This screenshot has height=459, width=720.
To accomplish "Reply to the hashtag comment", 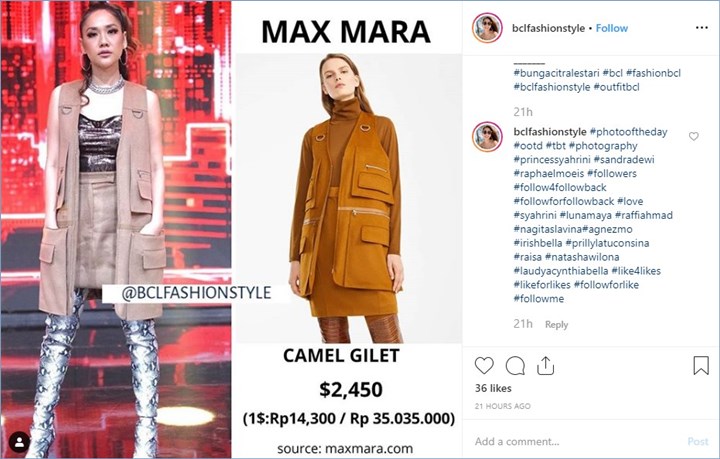I will click(557, 325).
